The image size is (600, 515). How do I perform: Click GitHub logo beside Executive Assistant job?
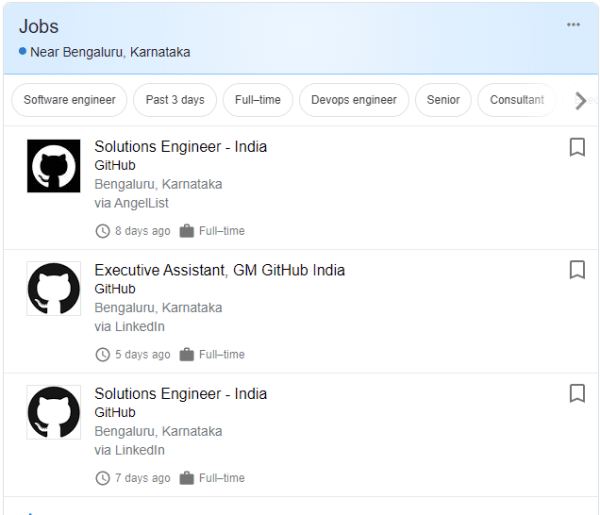tap(53, 289)
